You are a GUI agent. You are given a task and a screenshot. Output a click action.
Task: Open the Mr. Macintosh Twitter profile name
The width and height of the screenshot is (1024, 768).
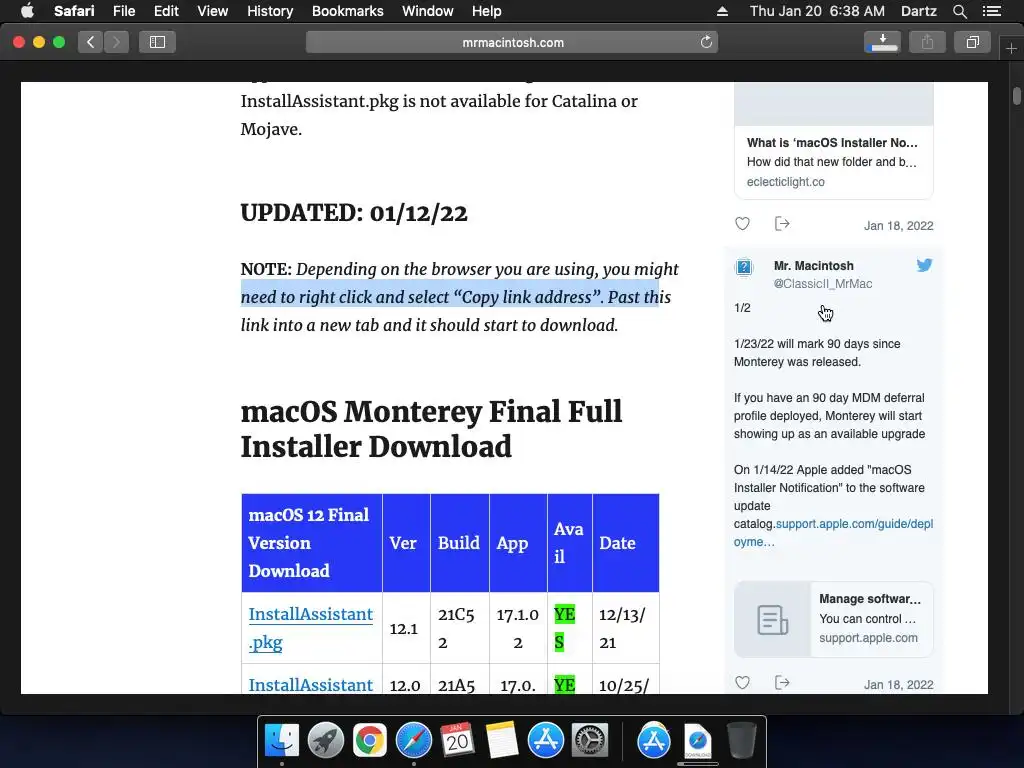point(814,266)
